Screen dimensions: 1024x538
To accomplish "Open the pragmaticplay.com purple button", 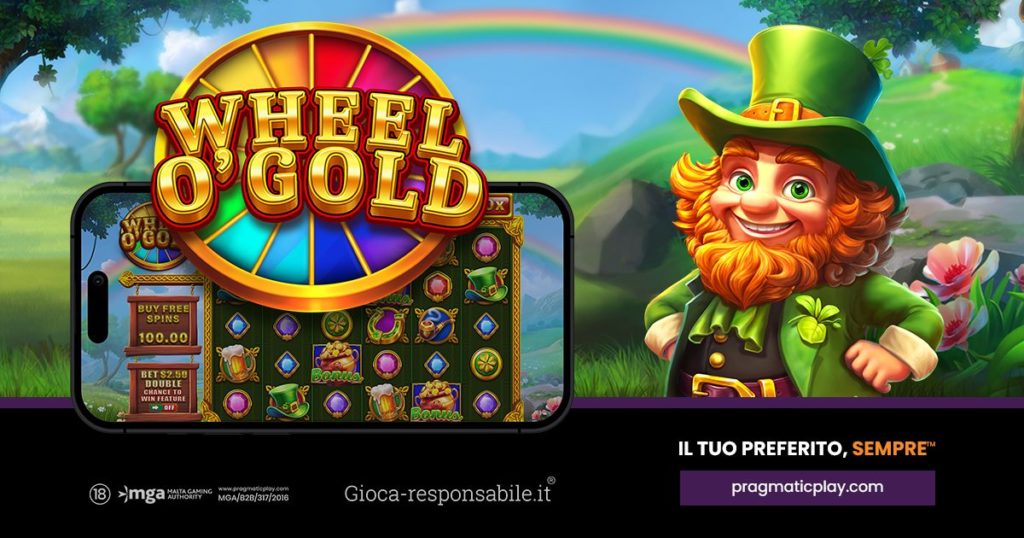I will [807, 487].
